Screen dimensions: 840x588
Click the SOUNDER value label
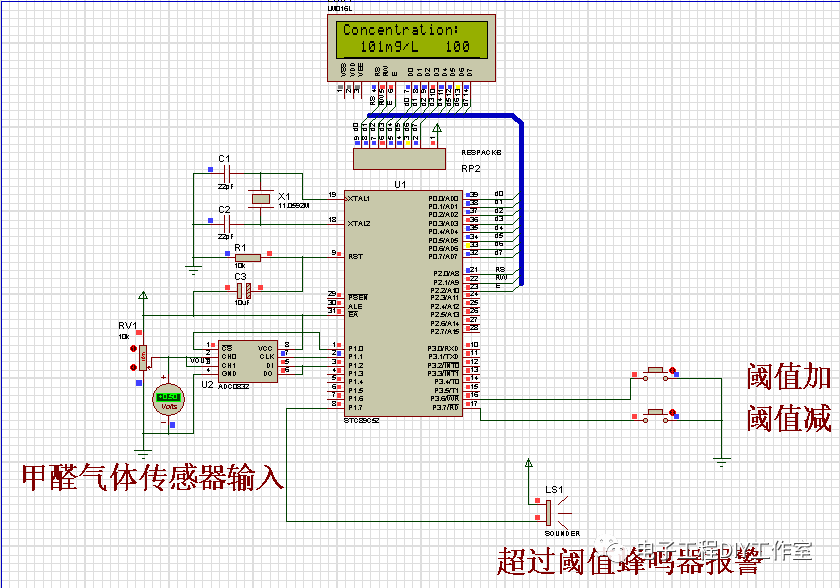tap(562, 533)
